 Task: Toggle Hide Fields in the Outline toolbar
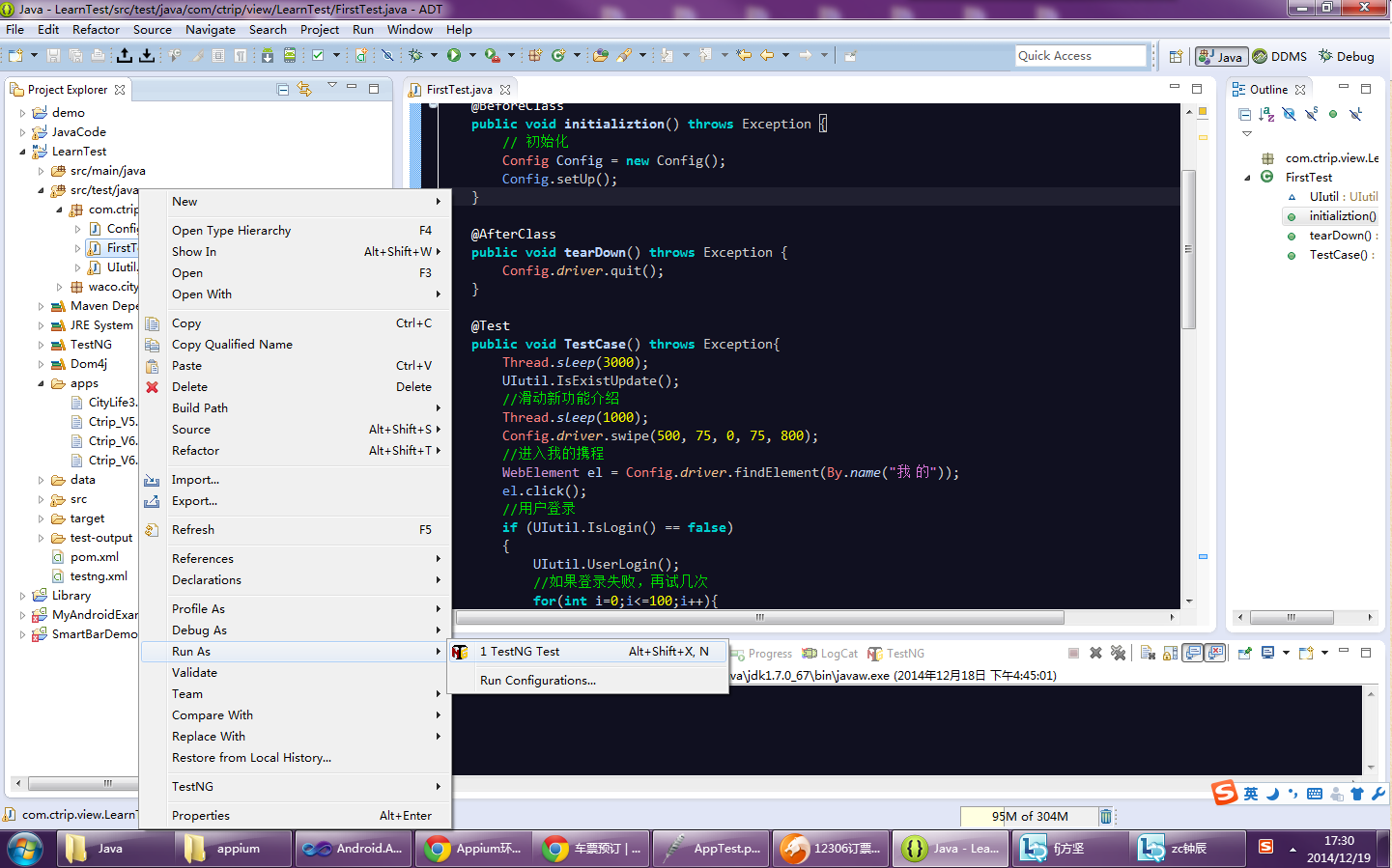point(1289,114)
